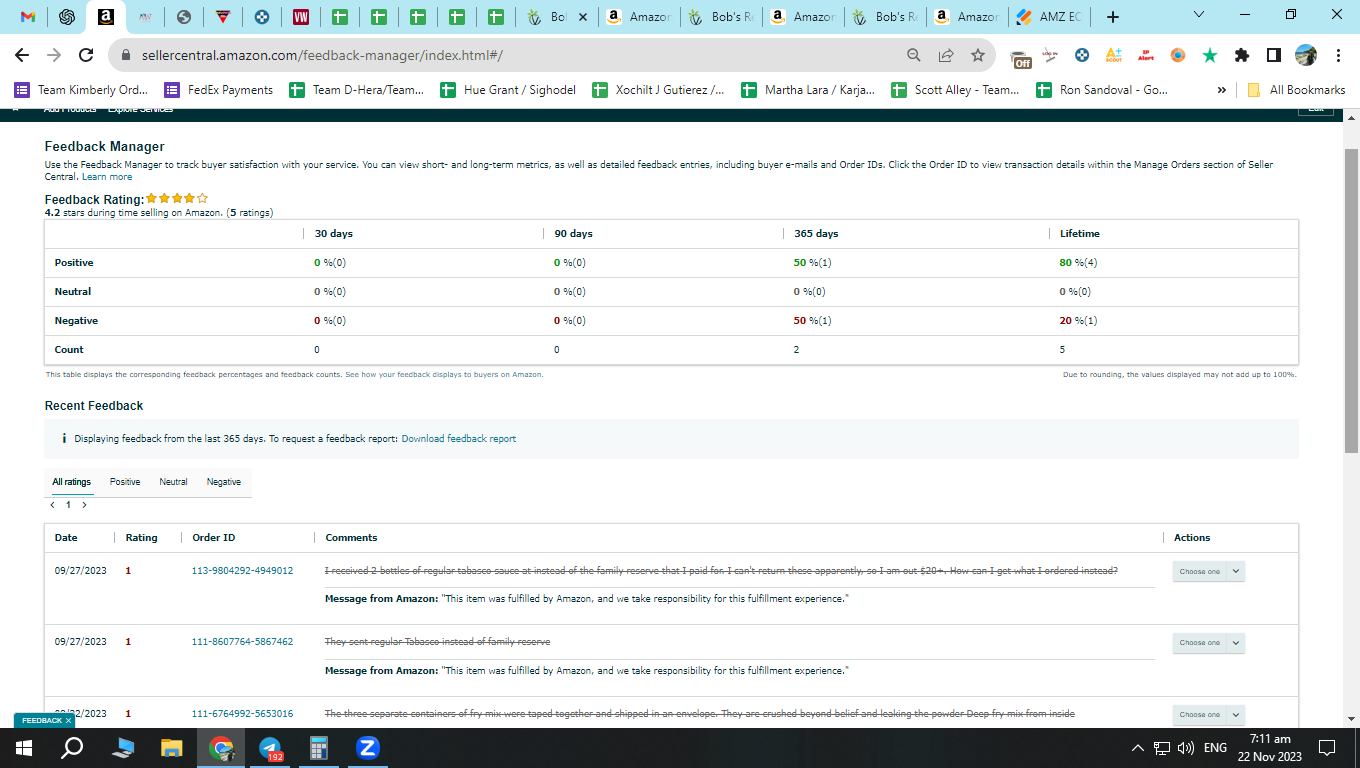This screenshot has height=768, width=1360.
Task: Click the page vertical scrollbar thumb
Action: (1352, 300)
